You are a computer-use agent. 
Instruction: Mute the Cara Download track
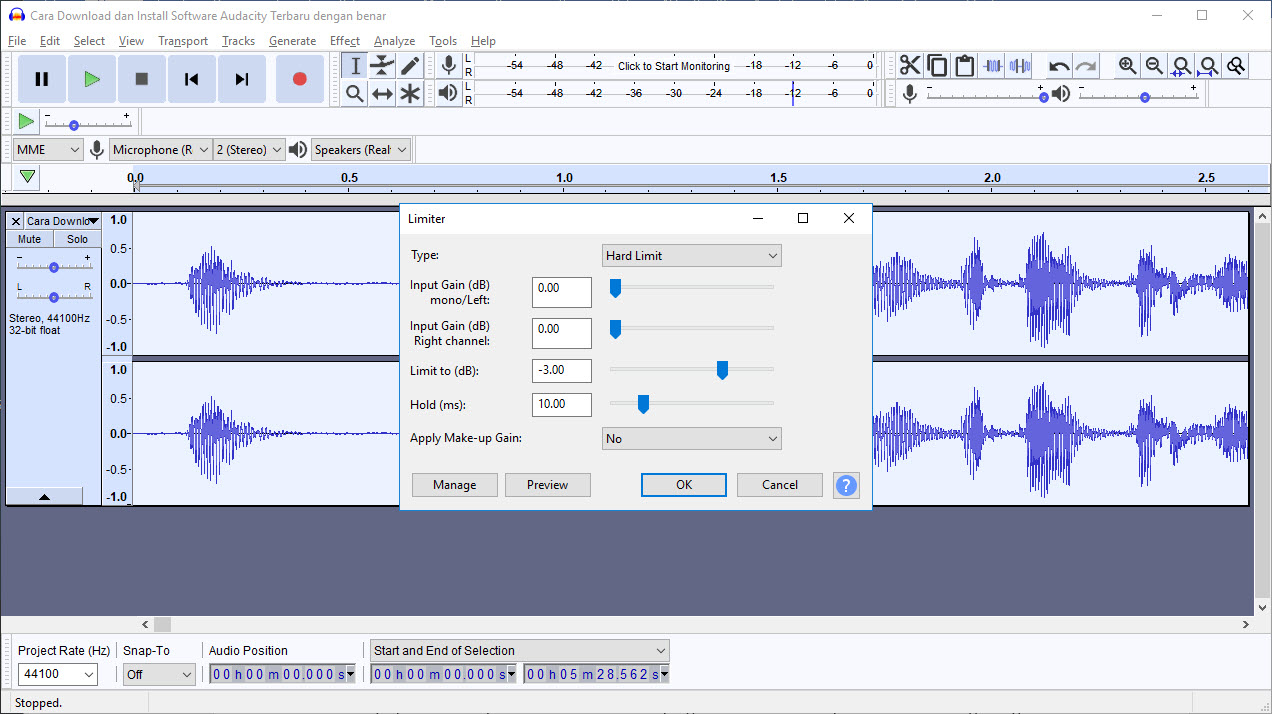coord(30,239)
